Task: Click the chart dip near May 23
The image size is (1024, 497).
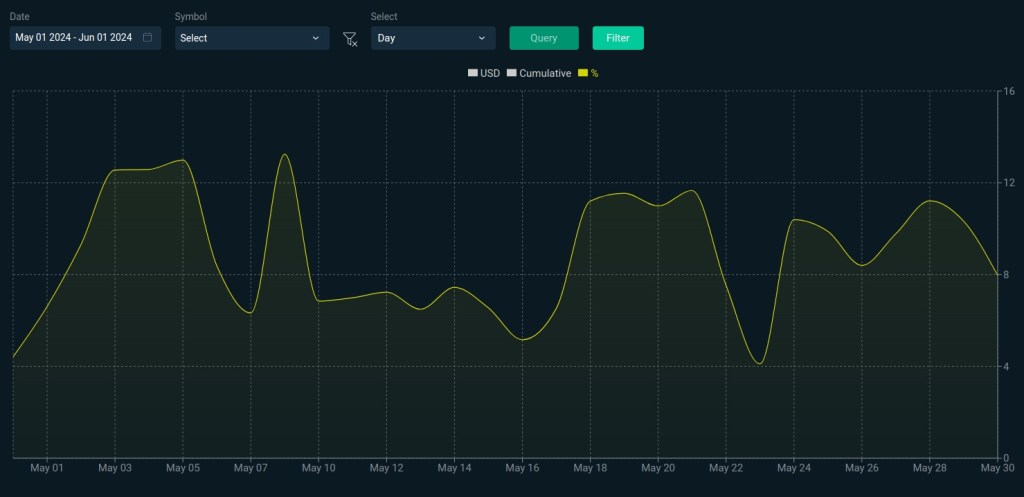Action: tap(760, 363)
